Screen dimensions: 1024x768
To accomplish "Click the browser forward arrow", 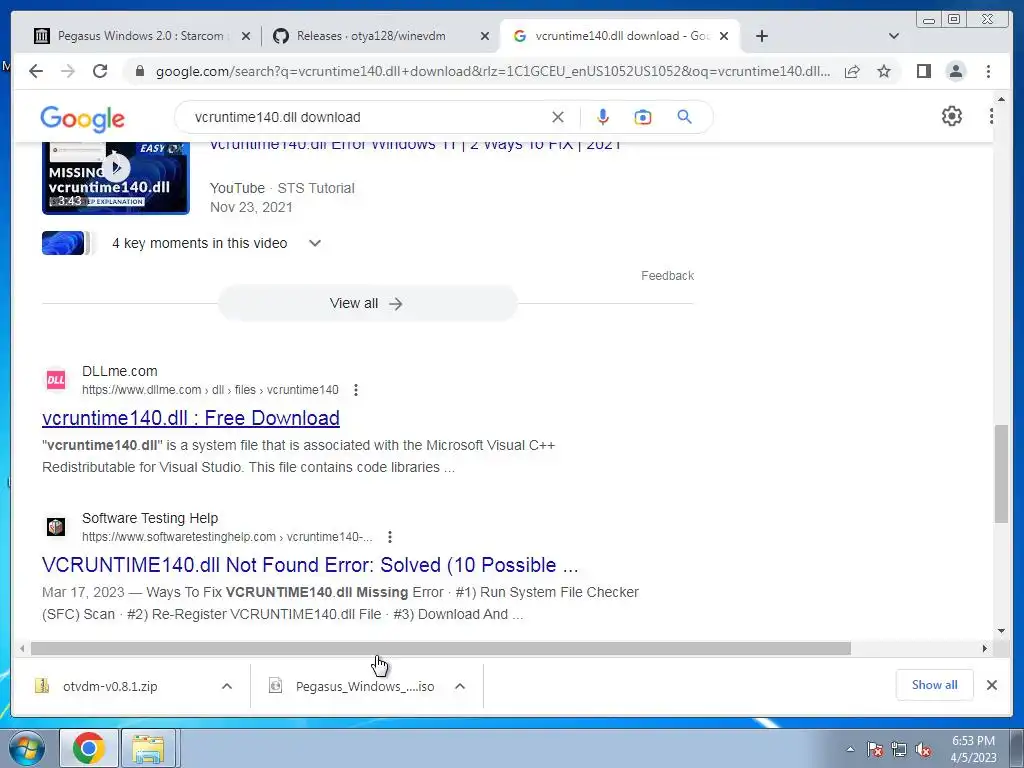I will (68, 71).
